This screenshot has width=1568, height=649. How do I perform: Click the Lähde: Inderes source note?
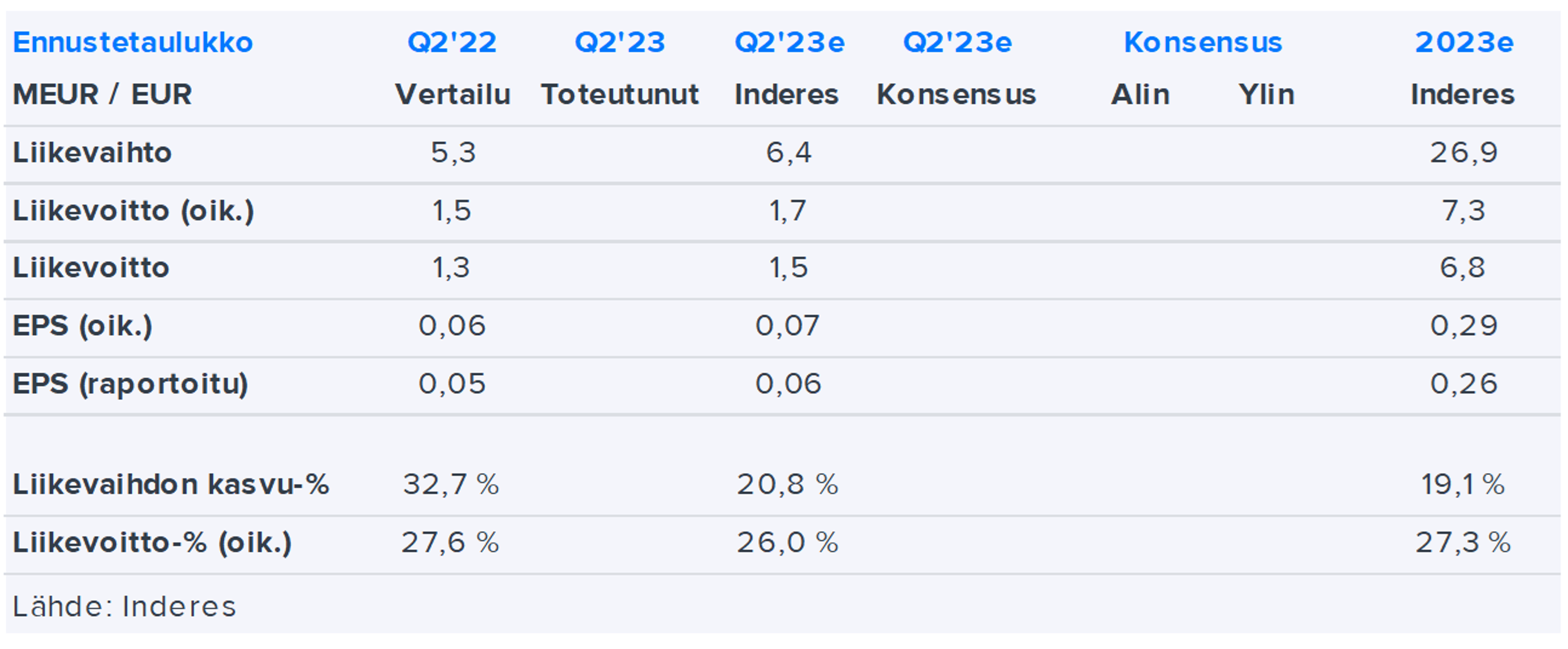pyautogui.click(x=124, y=607)
